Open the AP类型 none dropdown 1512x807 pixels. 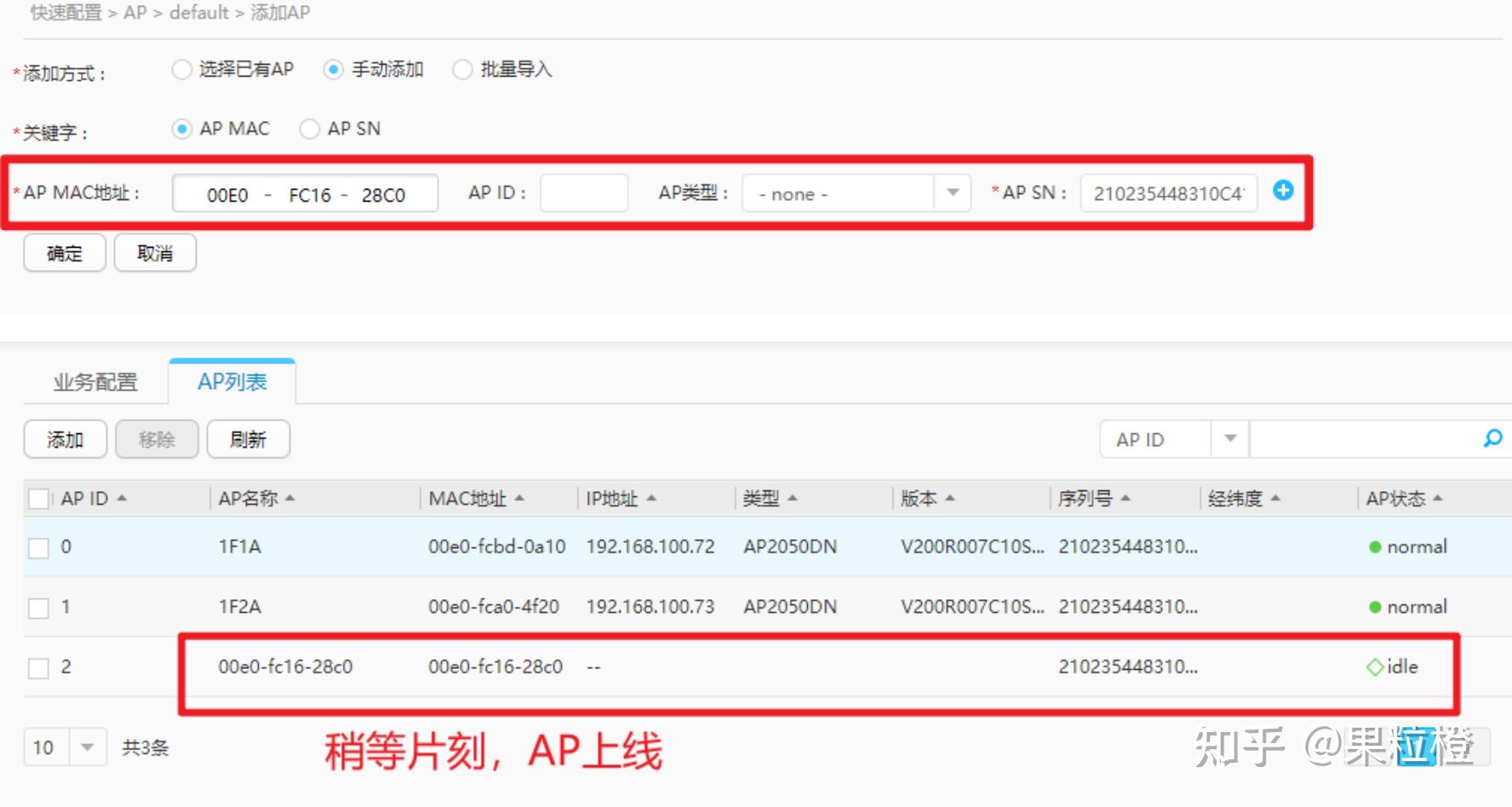856,193
